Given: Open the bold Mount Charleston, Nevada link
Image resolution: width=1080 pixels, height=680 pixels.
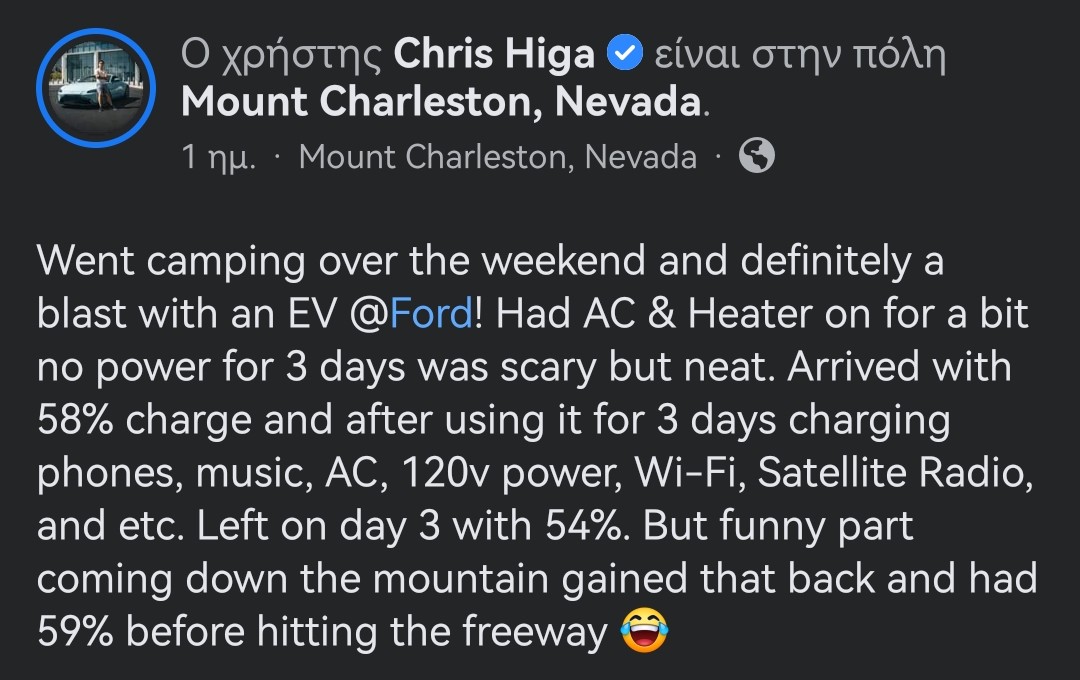Looking at the screenshot, I should pyautogui.click(x=441, y=102).
